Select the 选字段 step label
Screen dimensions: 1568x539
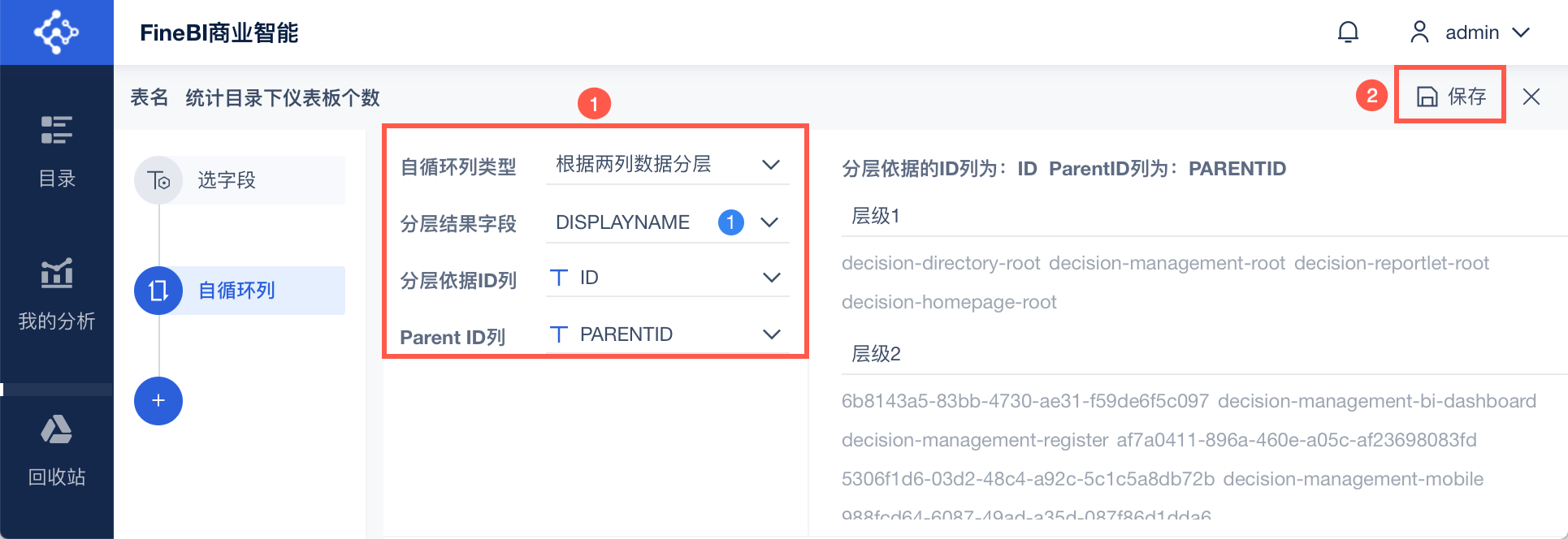point(227,180)
